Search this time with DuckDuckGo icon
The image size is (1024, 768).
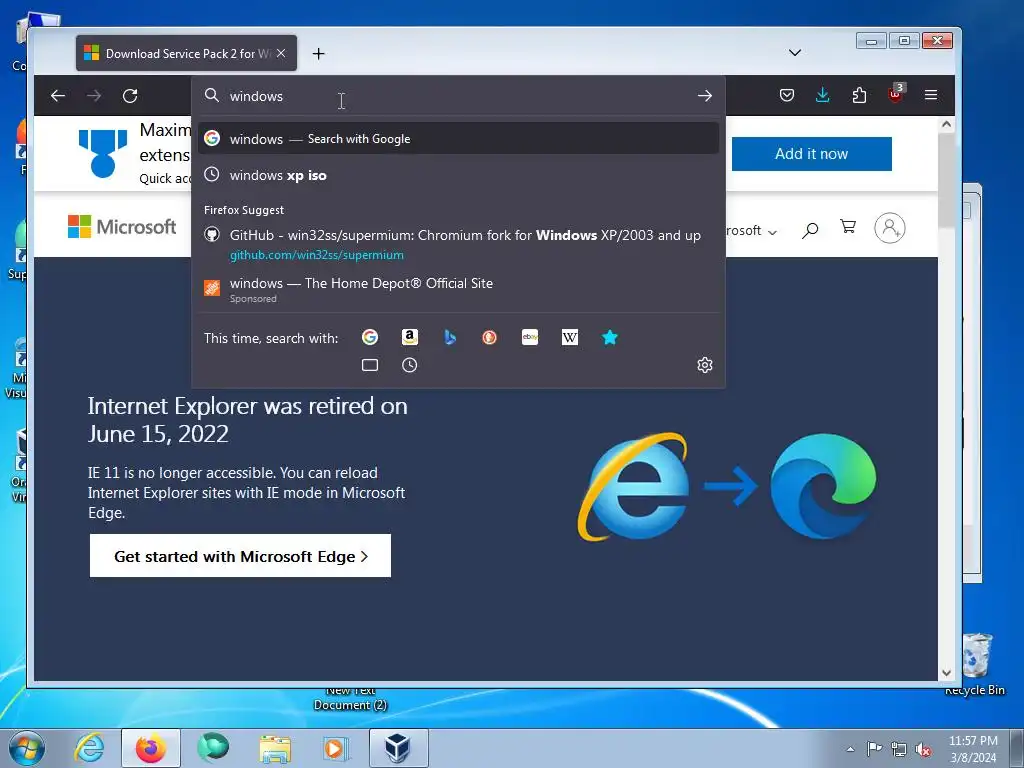(489, 337)
